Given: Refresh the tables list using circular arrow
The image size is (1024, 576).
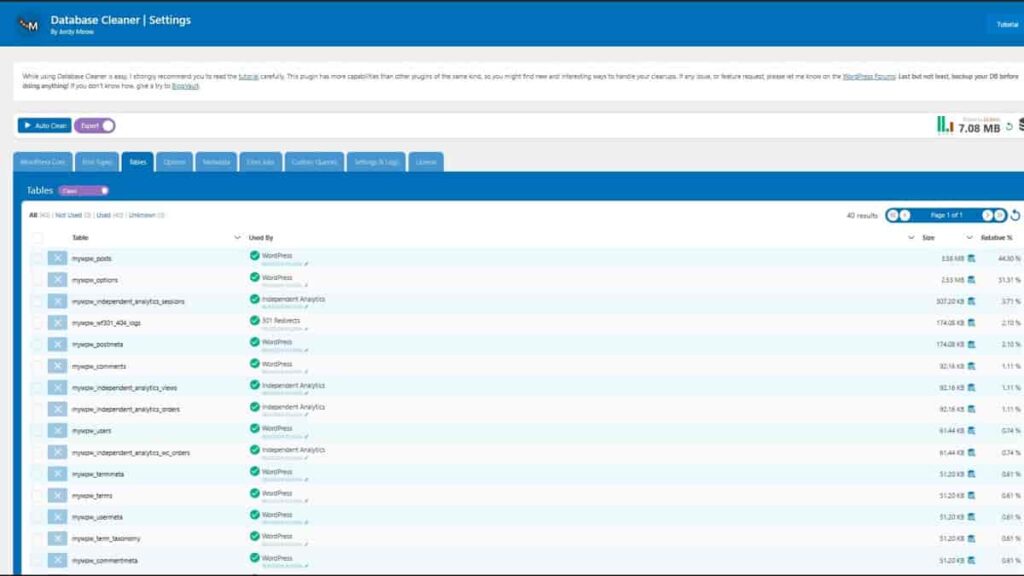Looking at the screenshot, I should click(x=1015, y=216).
